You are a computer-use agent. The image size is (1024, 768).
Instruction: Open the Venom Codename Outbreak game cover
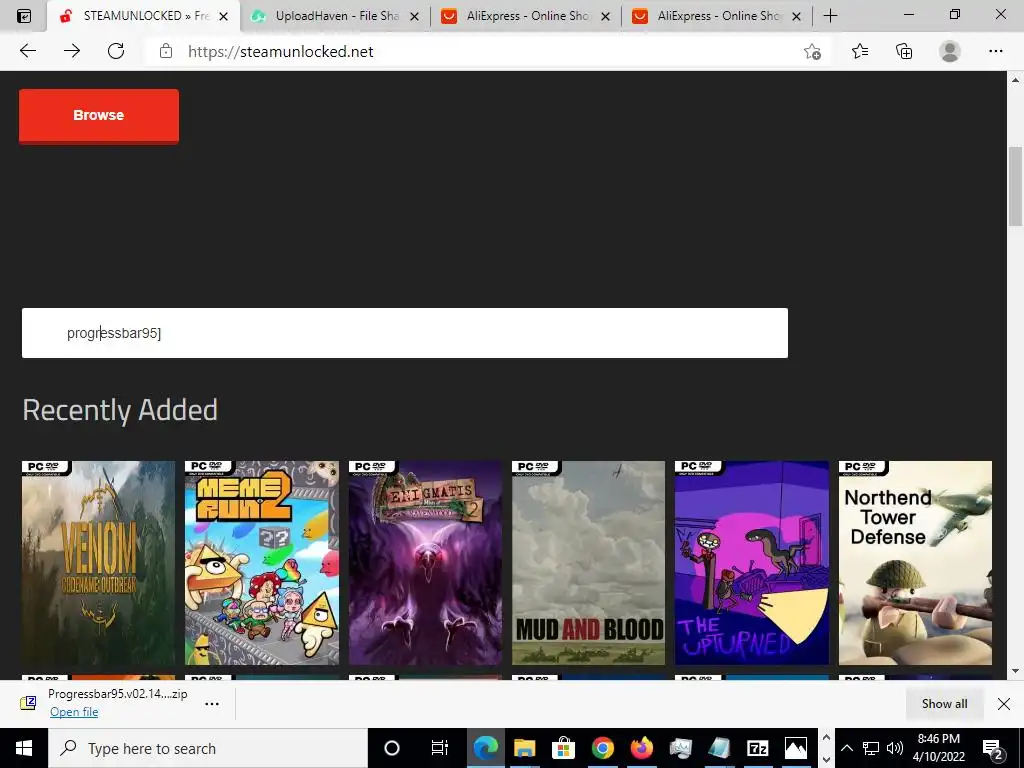click(x=99, y=563)
